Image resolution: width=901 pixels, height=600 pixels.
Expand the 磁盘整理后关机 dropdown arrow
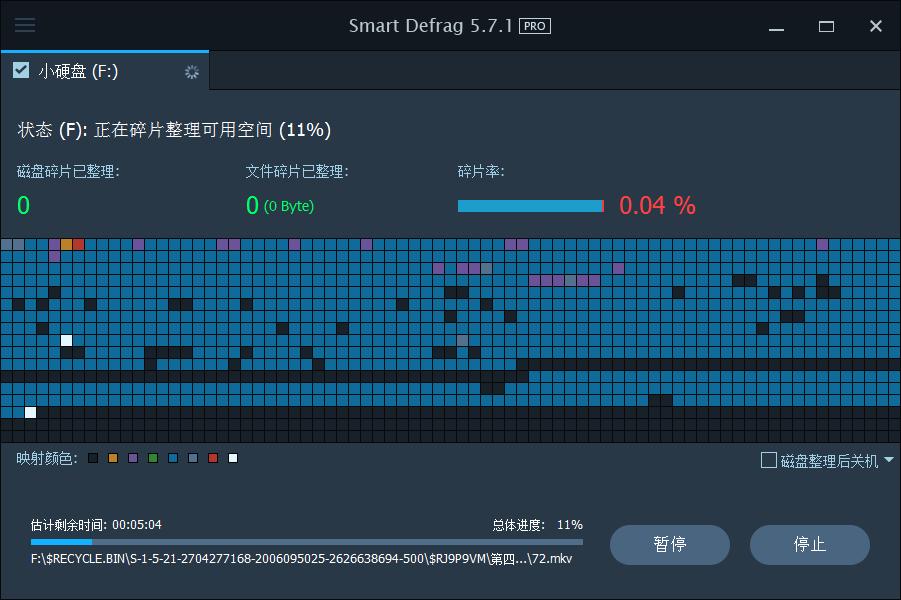(889, 460)
